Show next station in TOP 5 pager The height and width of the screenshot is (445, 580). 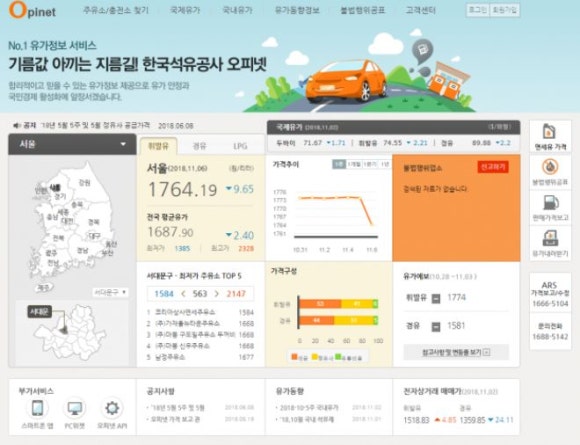click(217, 294)
